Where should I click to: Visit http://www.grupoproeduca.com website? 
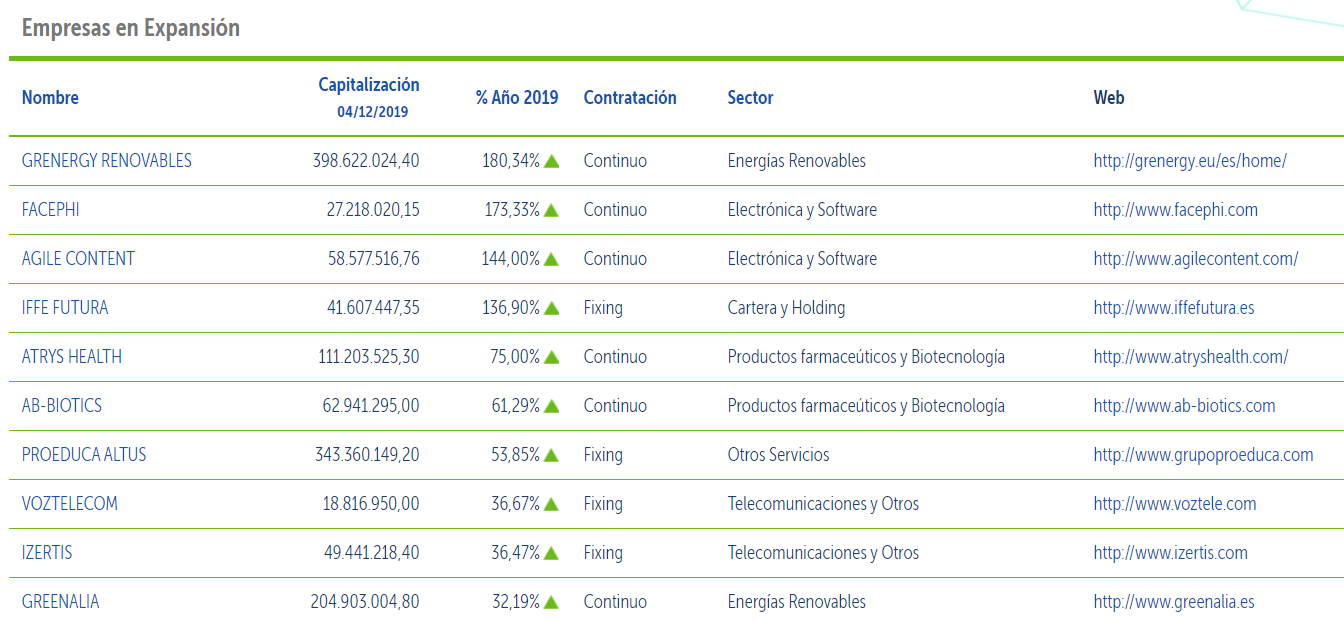click(x=1204, y=455)
